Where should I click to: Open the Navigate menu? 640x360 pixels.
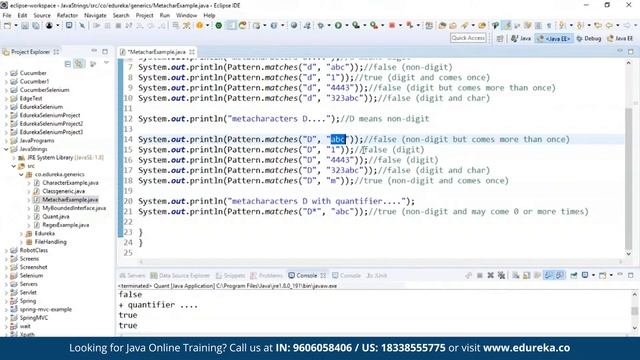[95, 15]
